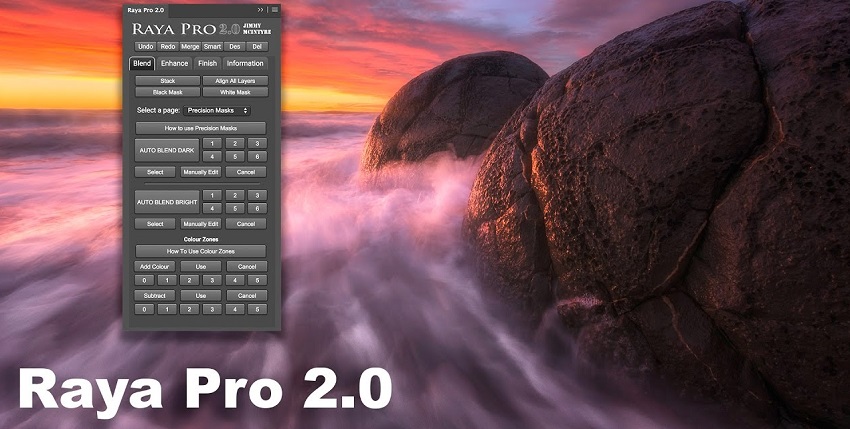Click Use beside Add Colour
This screenshot has width=850, height=429.
(201, 266)
